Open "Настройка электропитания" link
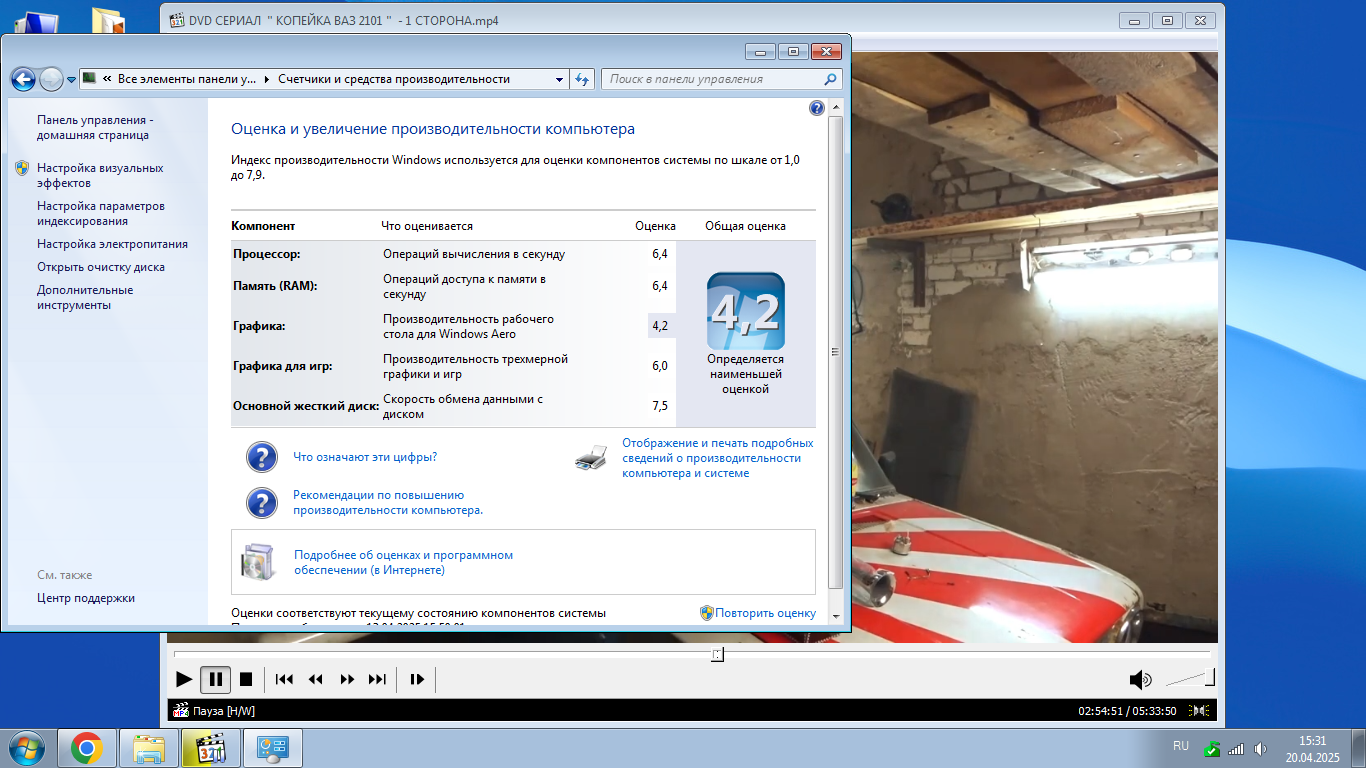This screenshot has width=1366, height=768. [x=112, y=244]
